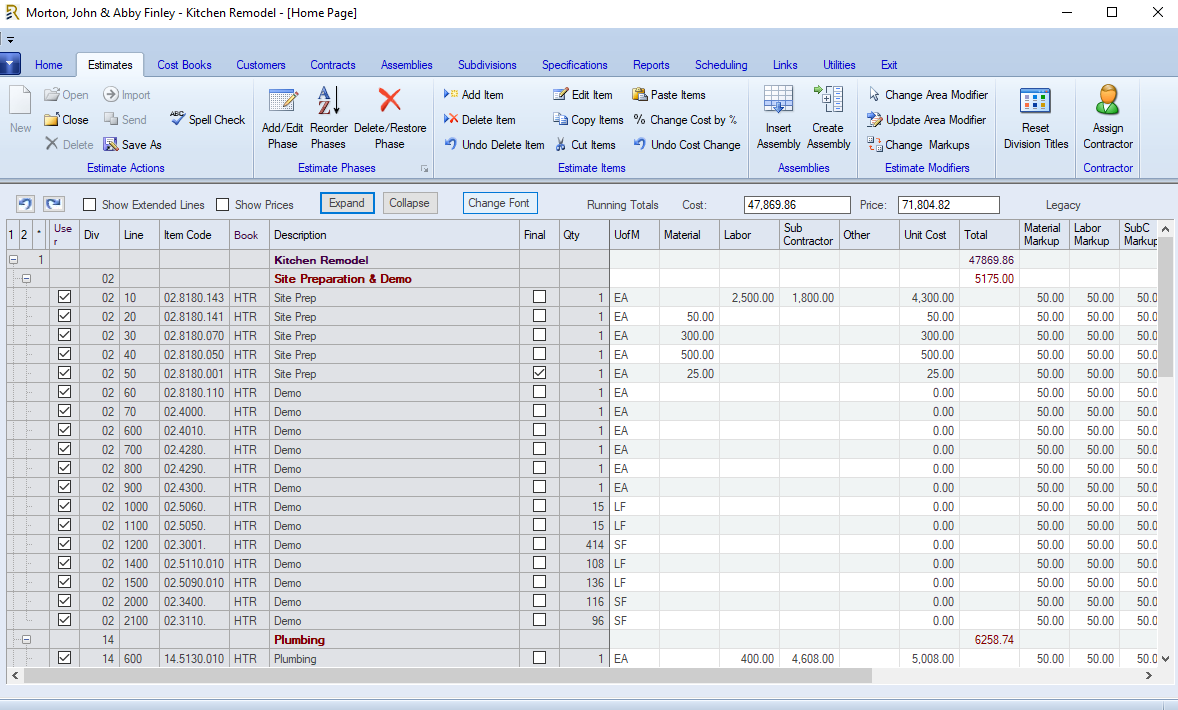Click Delete Item in Estimate Items
Image resolution: width=1178 pixels, height=710 pixels.
point(479,119)
